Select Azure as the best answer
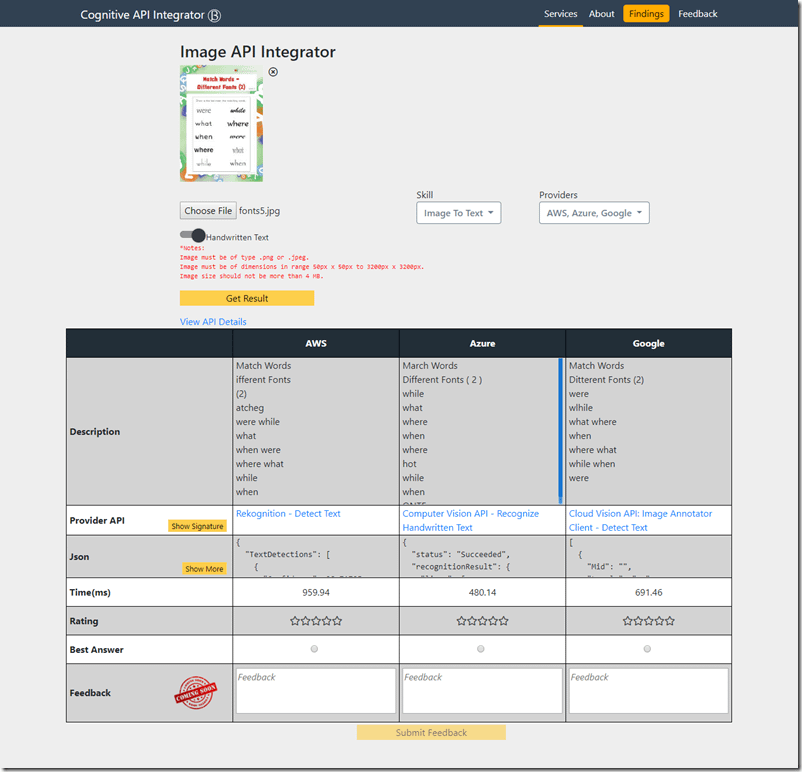Viewport: 802px width, 772px height. [481, 649]
